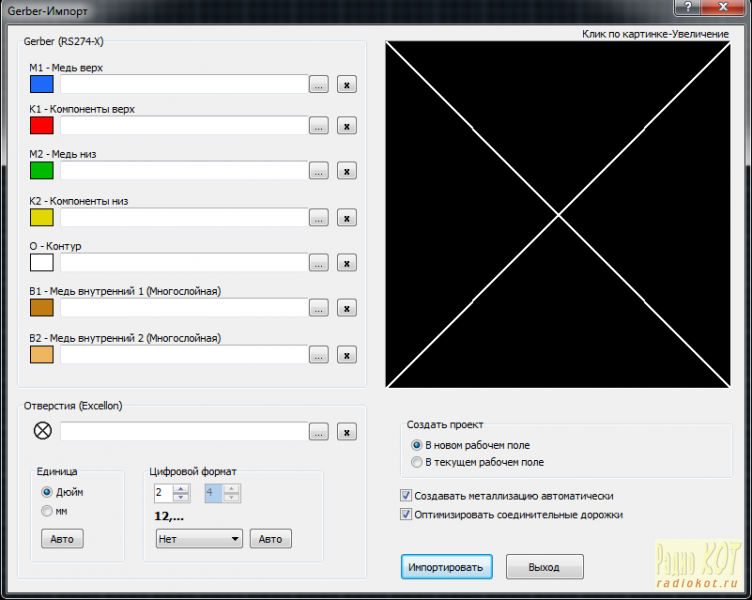
Task: Pick the red K1 layer color swatch
Action: click(x=42, y=125)
